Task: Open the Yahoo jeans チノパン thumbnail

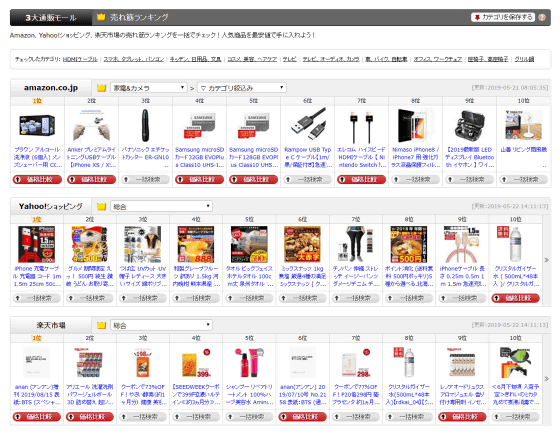Action: click(356, 244)
